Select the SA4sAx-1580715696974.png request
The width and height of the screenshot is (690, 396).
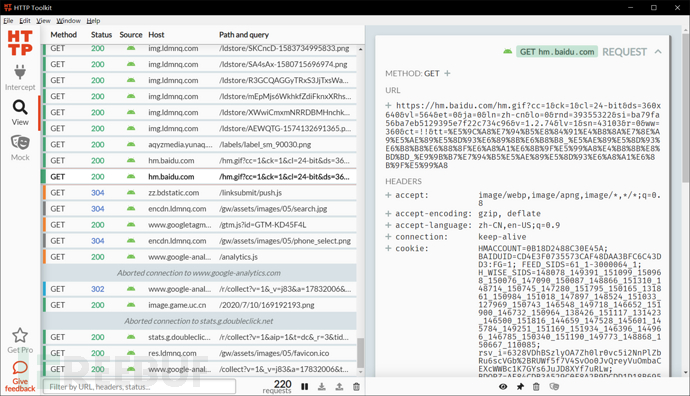coord(200,64)
